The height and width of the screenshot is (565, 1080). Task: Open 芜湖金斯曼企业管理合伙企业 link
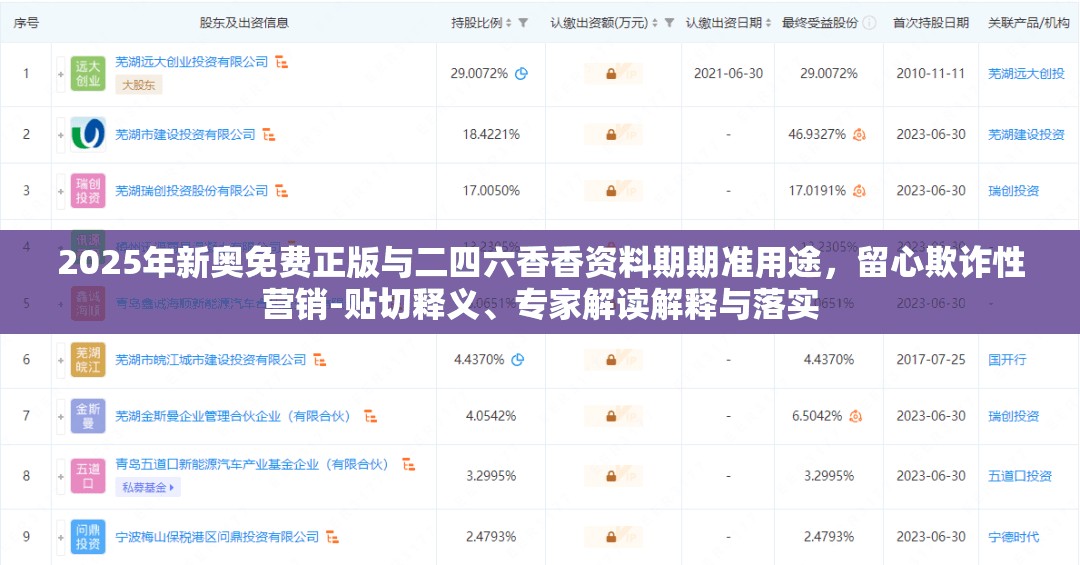(x=233, y=416)
